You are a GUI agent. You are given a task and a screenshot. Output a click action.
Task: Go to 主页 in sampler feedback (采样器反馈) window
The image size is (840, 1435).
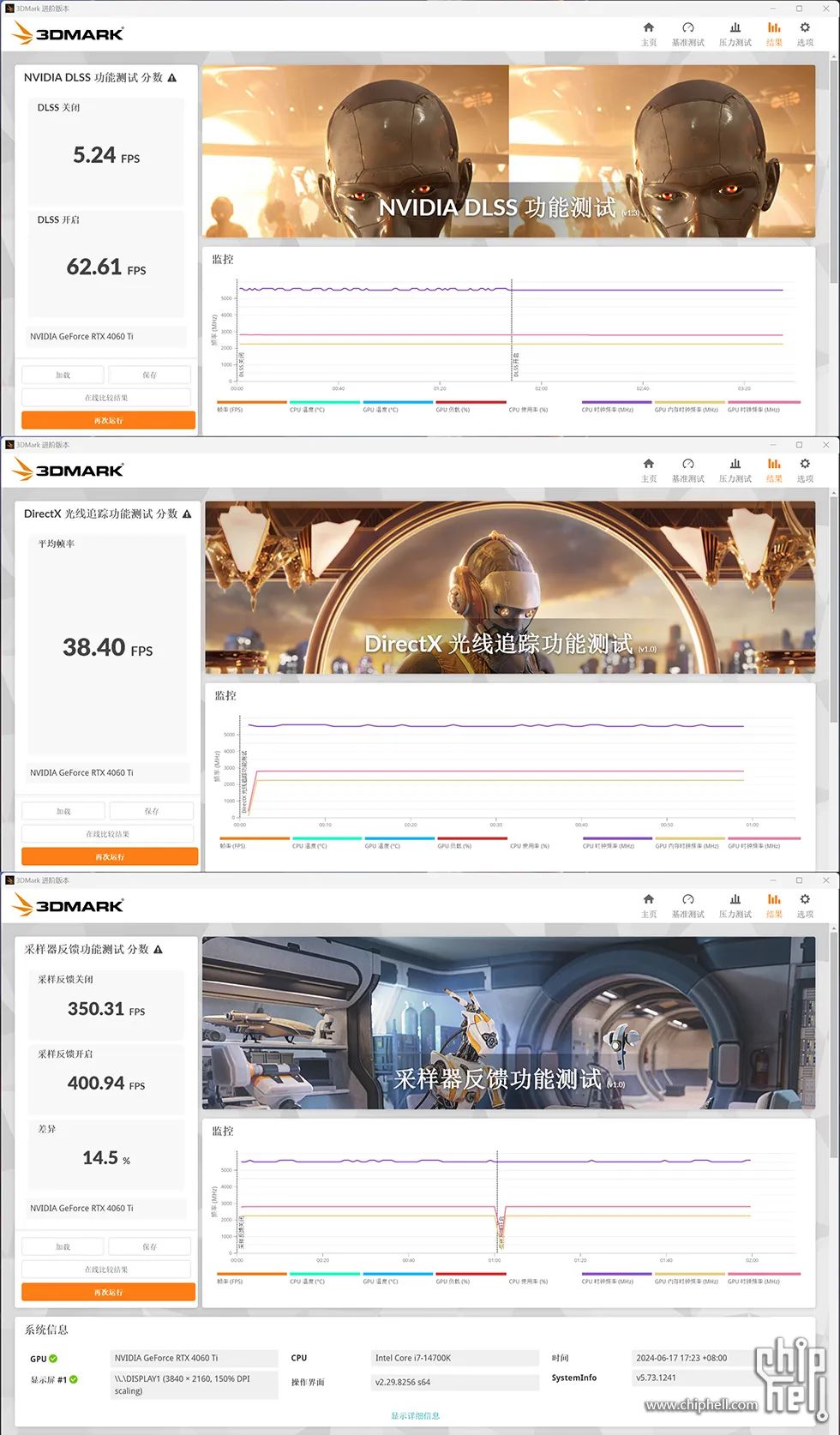tap(649, 905)
